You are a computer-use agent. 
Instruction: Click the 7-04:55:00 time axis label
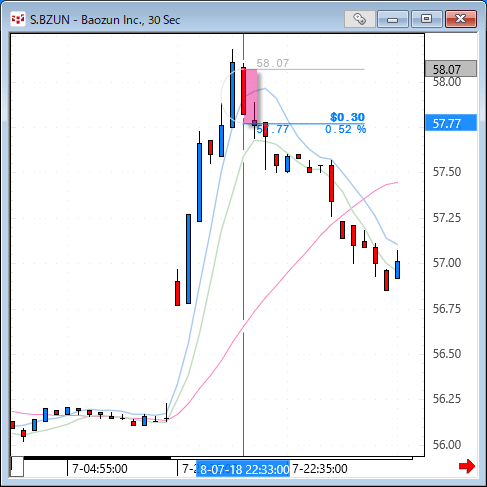tap(100, 469)
